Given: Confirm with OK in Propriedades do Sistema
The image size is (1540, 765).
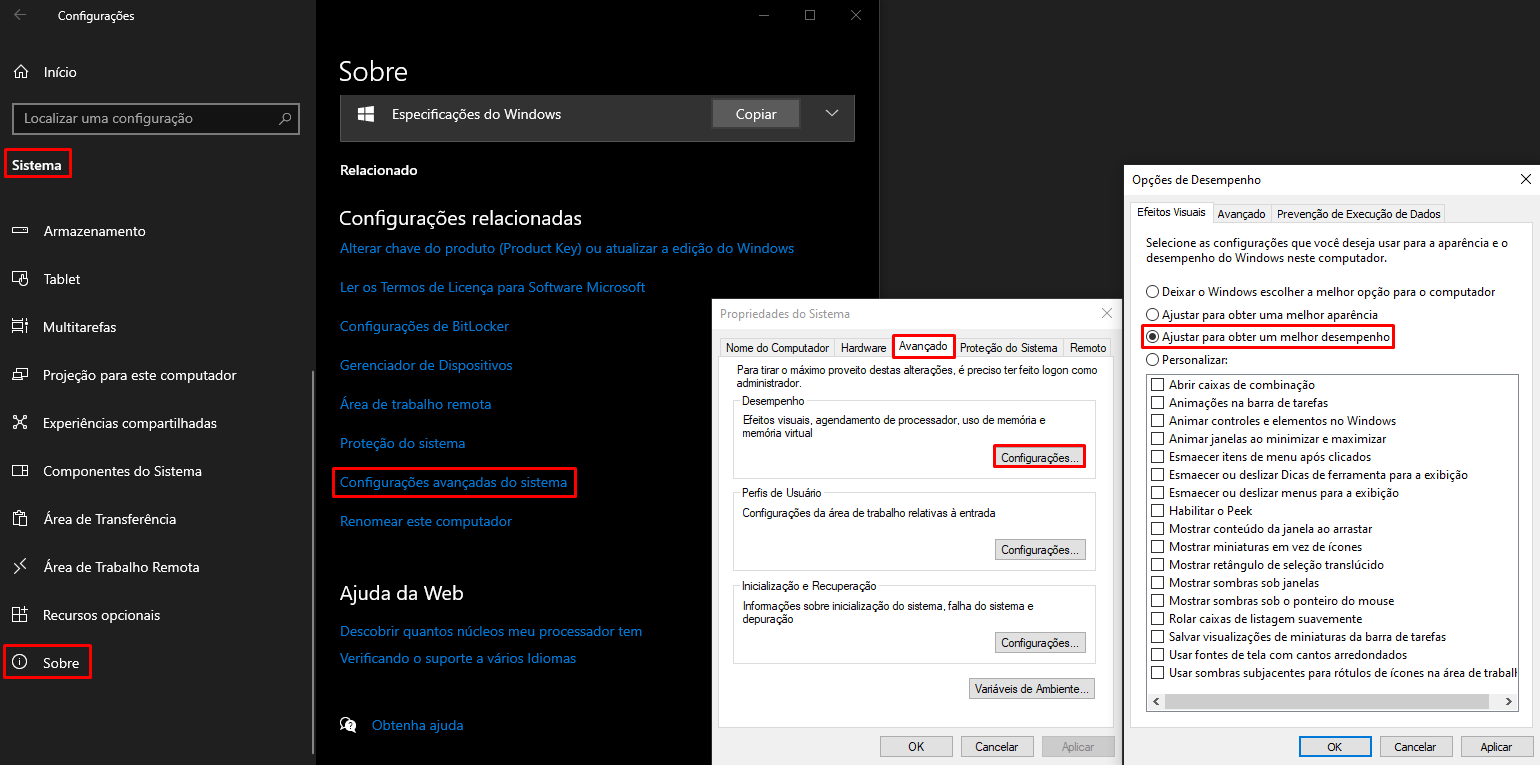Looking at the screenshot, I should point(916,747).
